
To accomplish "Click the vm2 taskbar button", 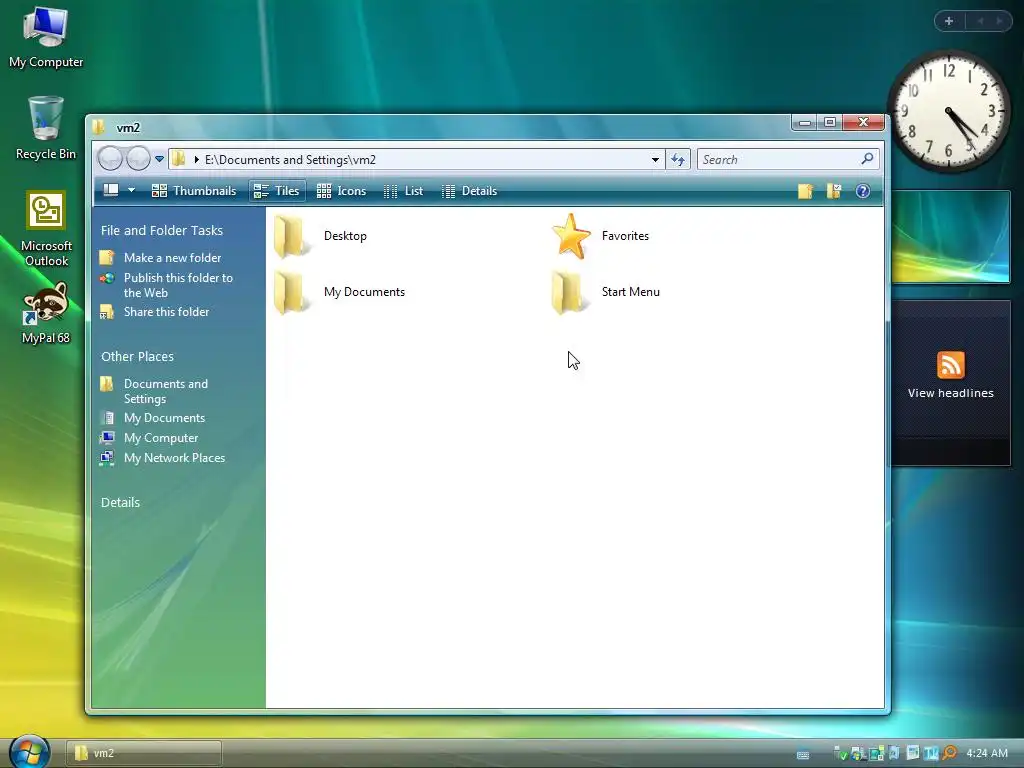I will click(144, 753).
